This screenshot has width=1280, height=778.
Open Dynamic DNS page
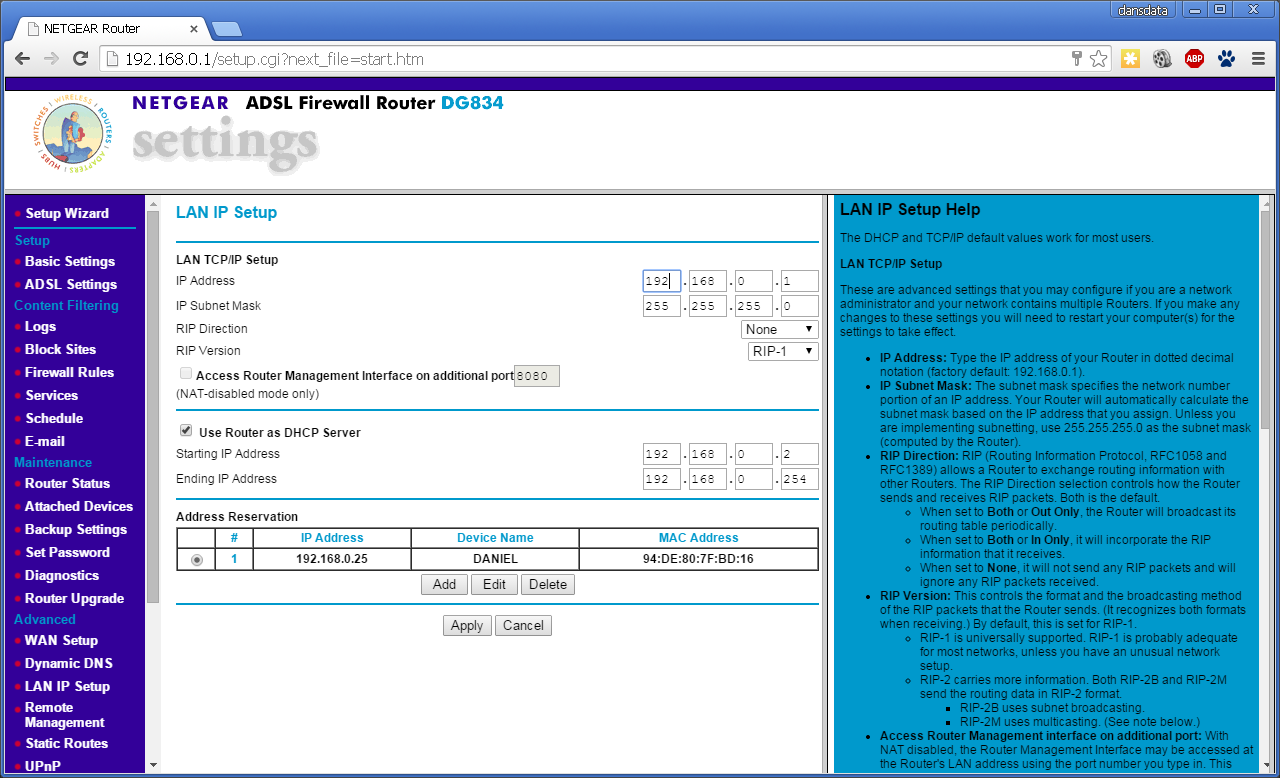pos(69,663)
